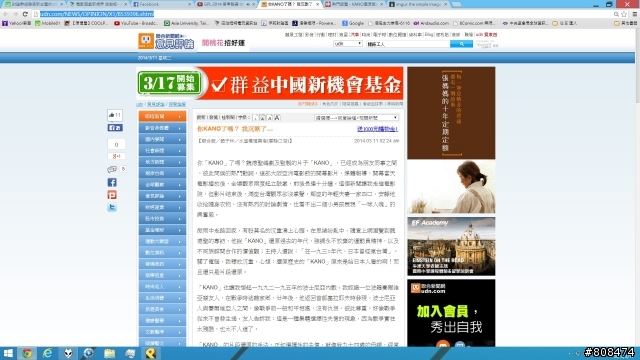The width and height of the screenshot is (640, 360).
Task: Go back with the browser back arrow
Action: tap(6, 14)
